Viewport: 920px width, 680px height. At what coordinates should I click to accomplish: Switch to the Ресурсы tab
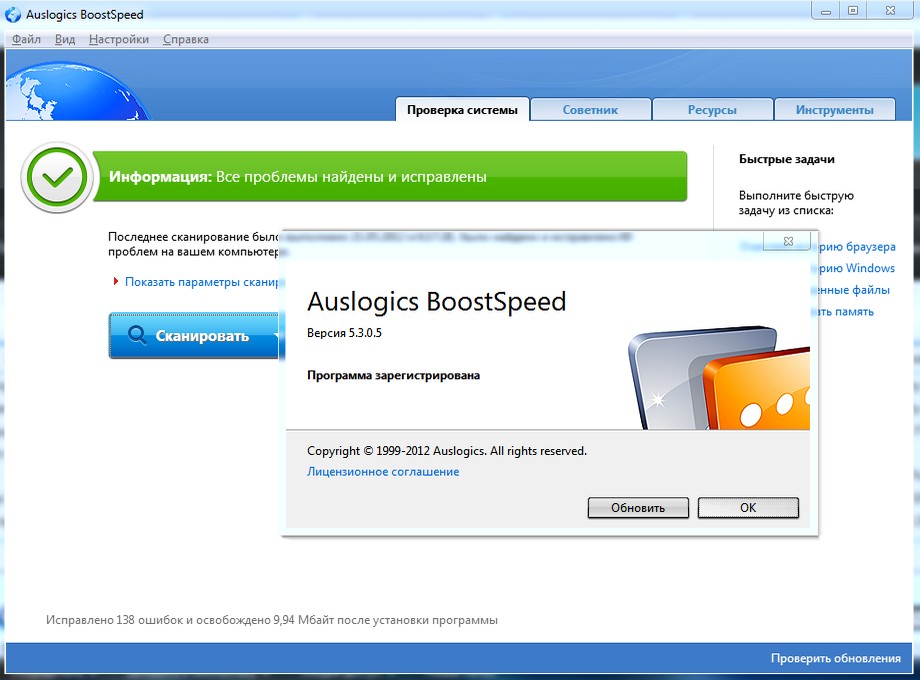tap(712, 110)
